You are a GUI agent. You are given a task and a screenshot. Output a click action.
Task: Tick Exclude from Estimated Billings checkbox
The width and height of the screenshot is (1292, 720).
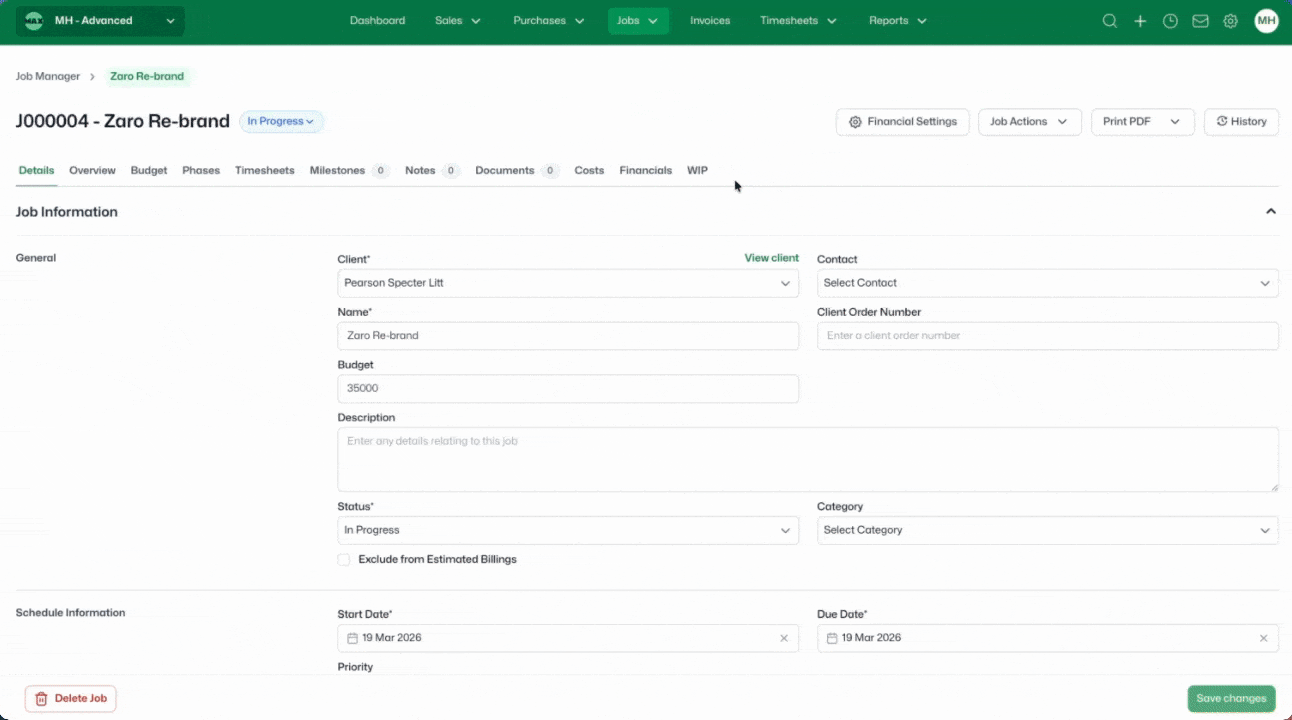pyautogui.click(x=344, y=560)
